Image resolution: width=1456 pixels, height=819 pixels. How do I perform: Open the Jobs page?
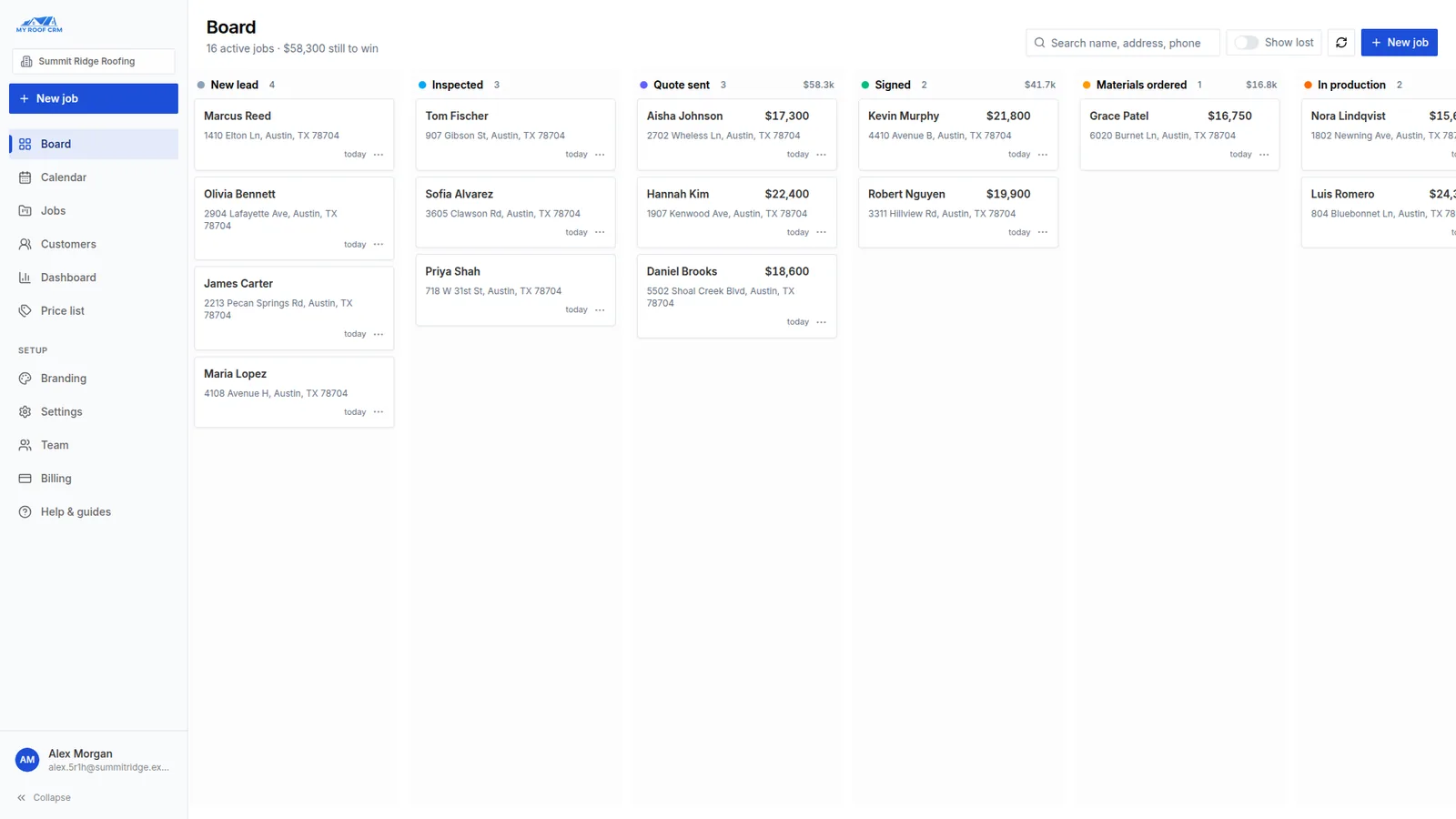(x=94, y=211)
